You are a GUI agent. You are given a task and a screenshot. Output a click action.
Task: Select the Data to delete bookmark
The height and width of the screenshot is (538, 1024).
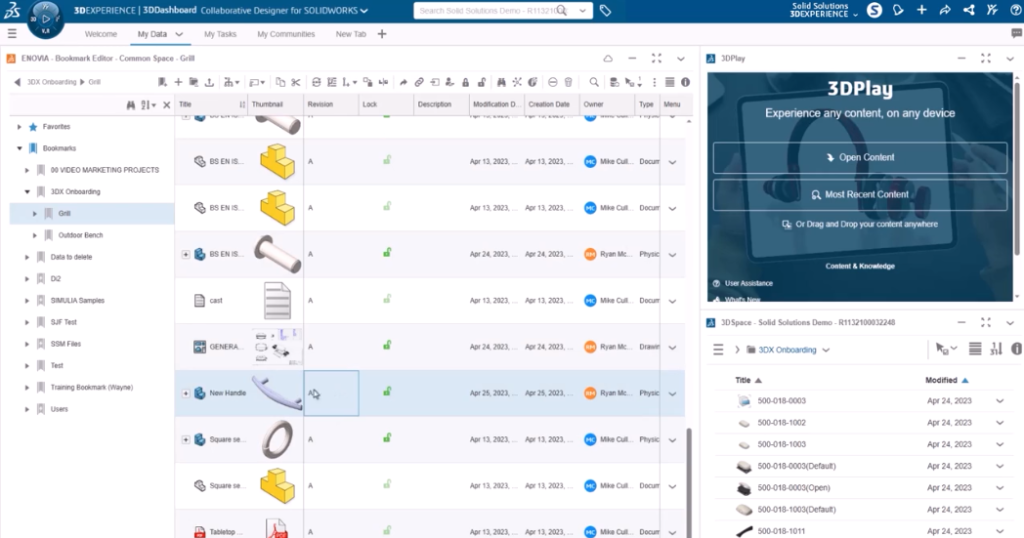point(71,257)
